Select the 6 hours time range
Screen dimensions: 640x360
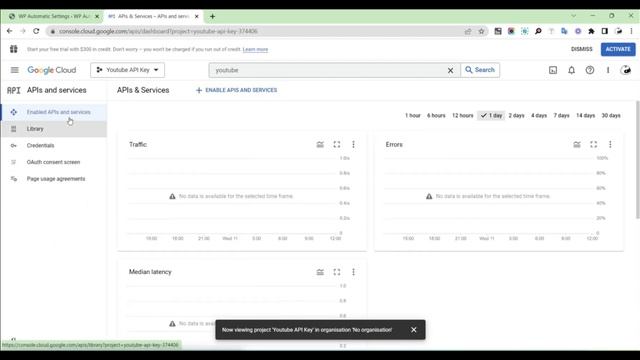pyautogui.click(x=436, y=116)
